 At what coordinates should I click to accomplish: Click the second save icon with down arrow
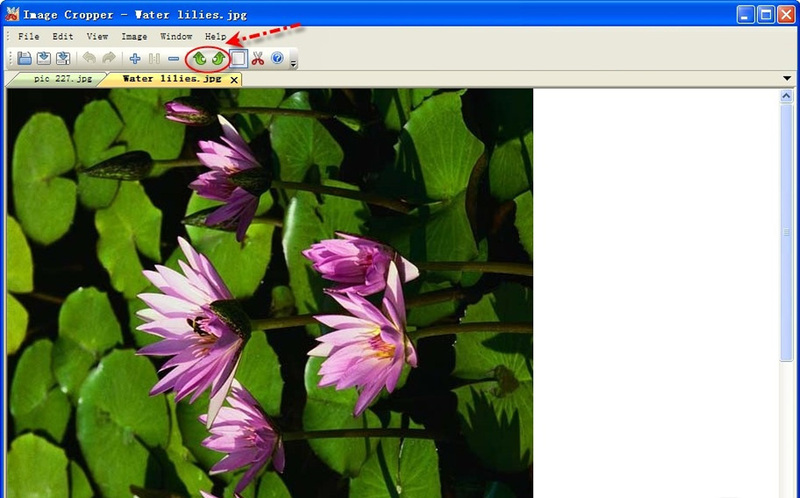[x=44, y=59]
